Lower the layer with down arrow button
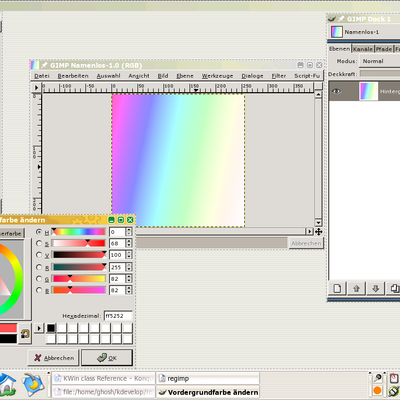This screenshot has height=400, width=400. click(x=376, y=288)
